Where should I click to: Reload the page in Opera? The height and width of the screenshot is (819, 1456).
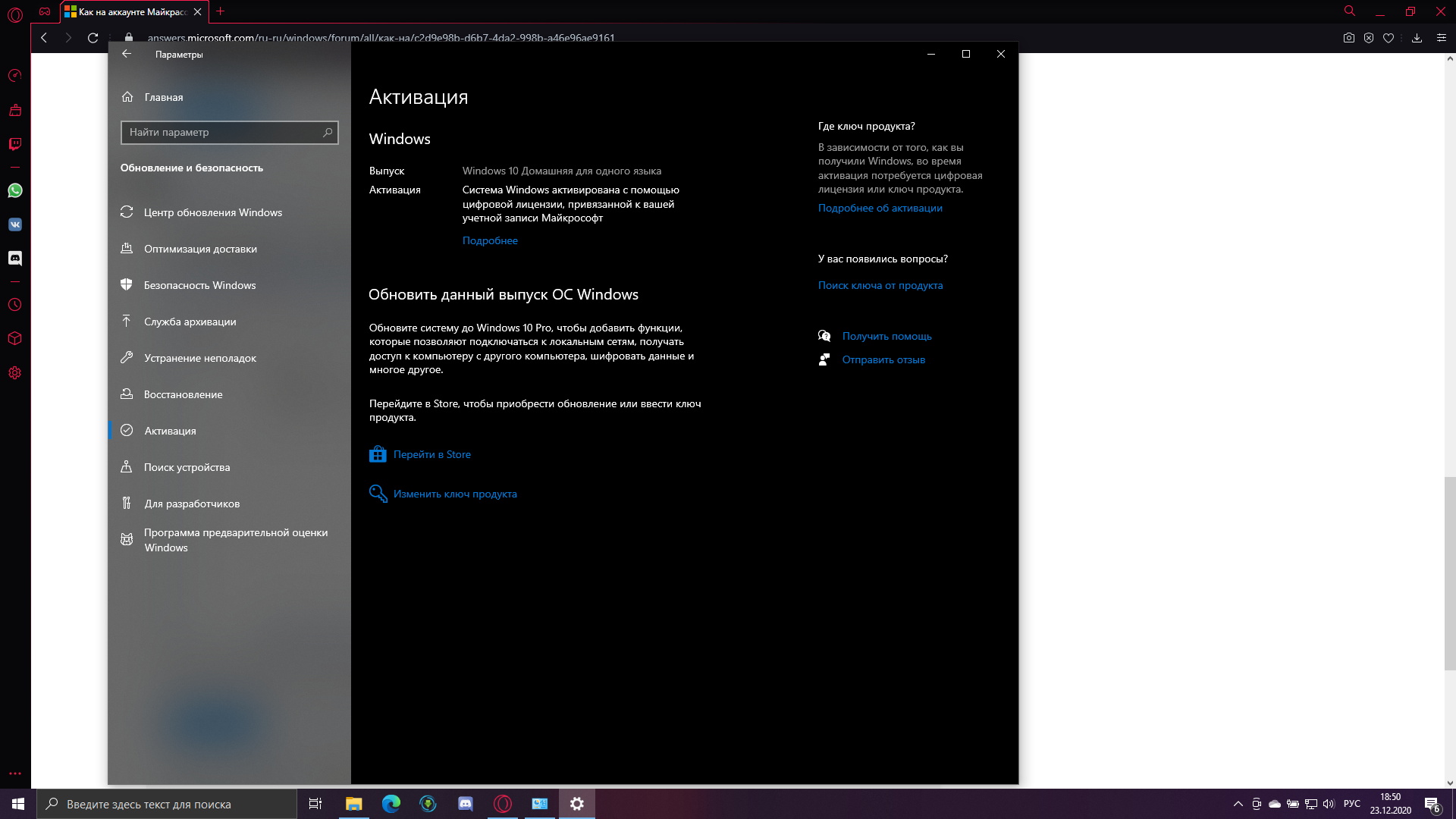93,38
